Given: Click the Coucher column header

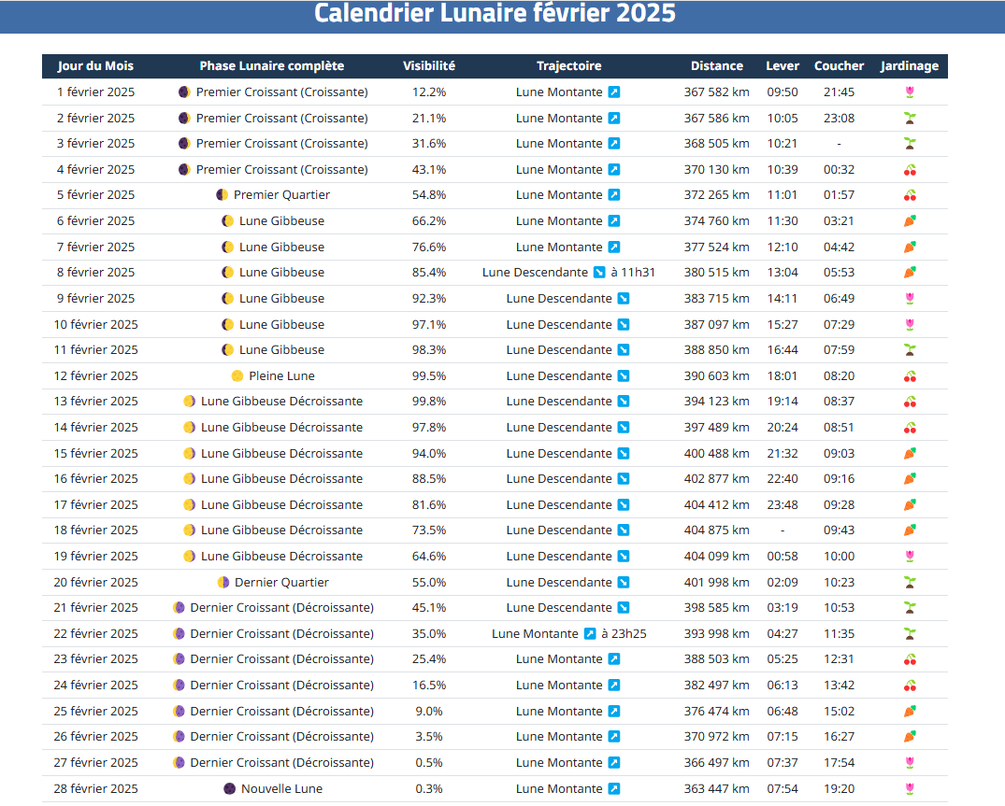Looking at the screenshot, I should [839, 66].
